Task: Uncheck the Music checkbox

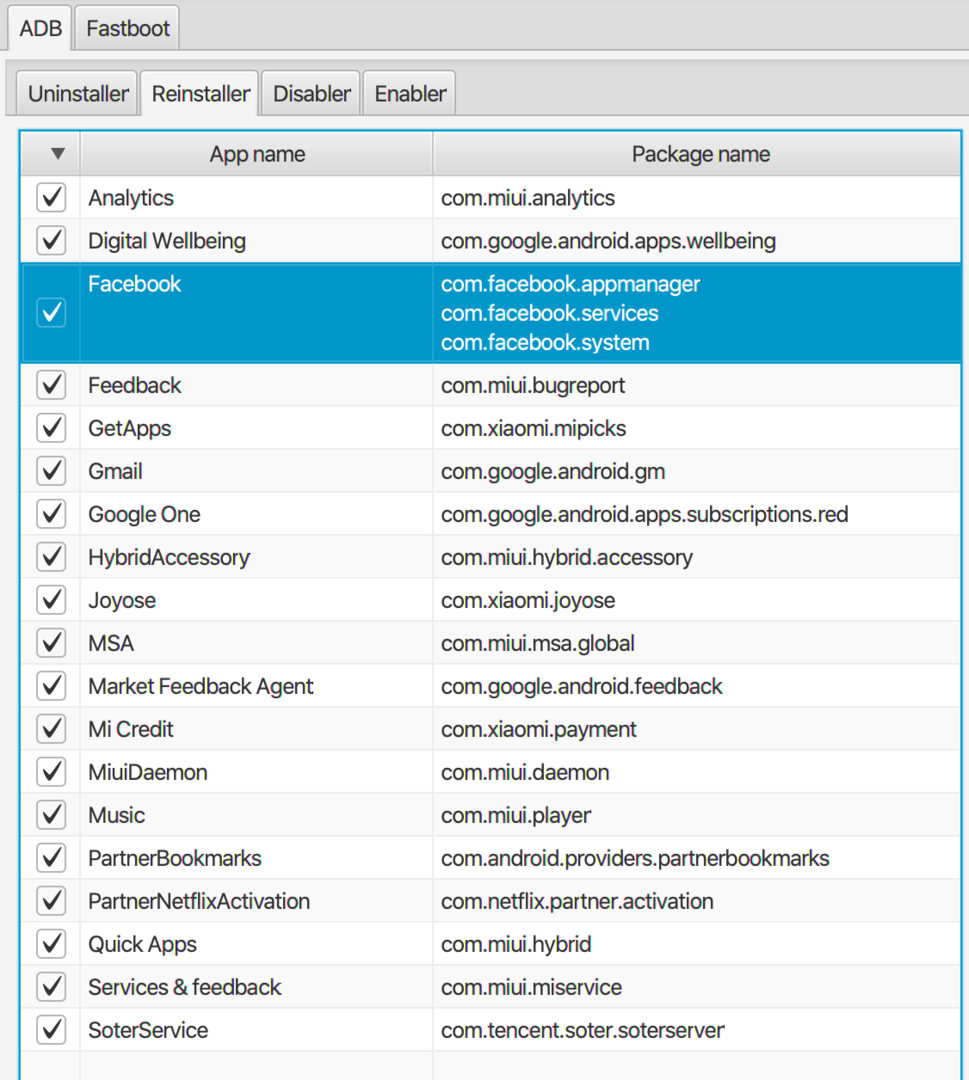Action: [x=51, y=815]
